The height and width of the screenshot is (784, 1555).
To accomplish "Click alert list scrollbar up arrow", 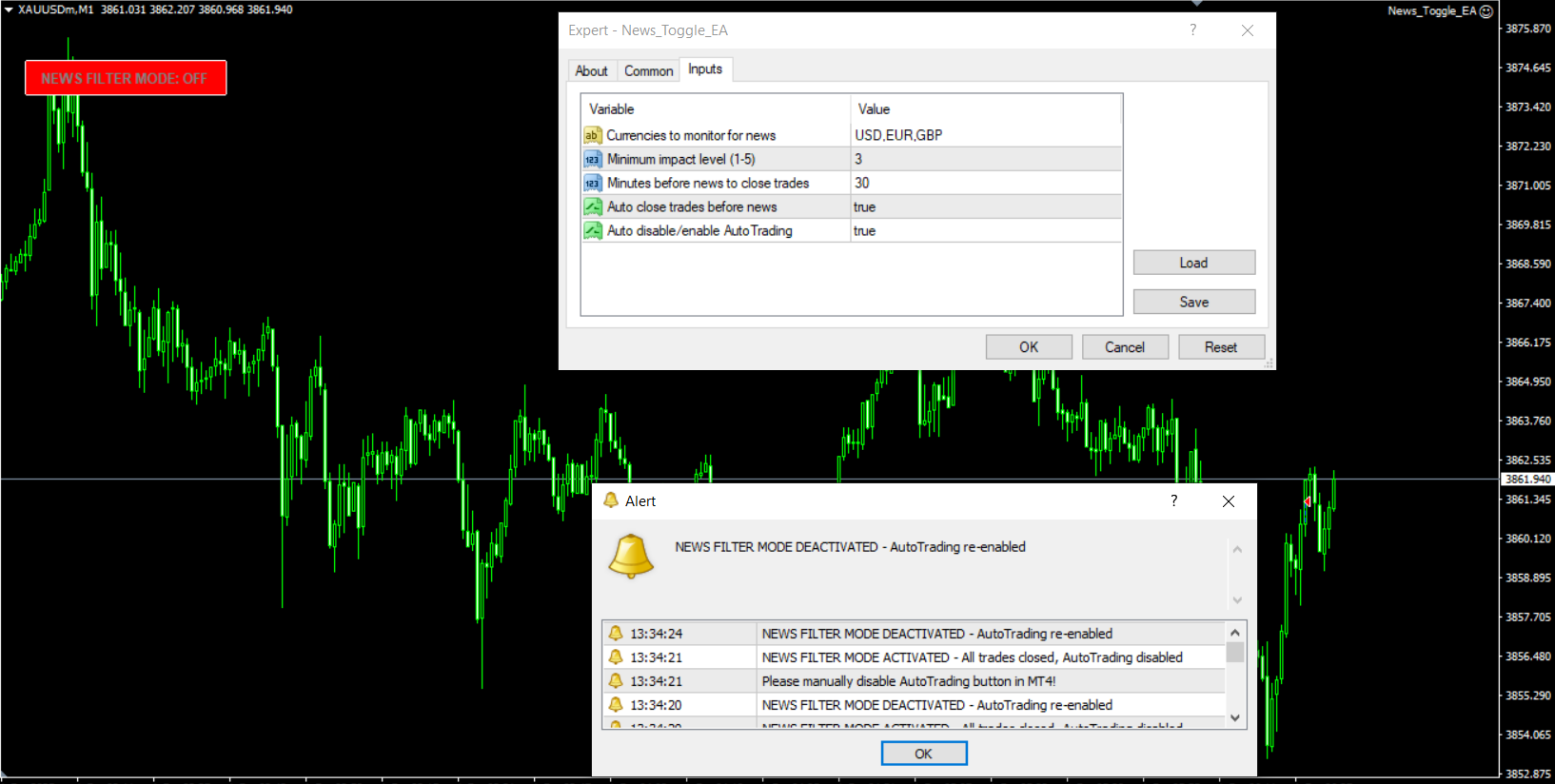I will click(x=1235, y=632).
